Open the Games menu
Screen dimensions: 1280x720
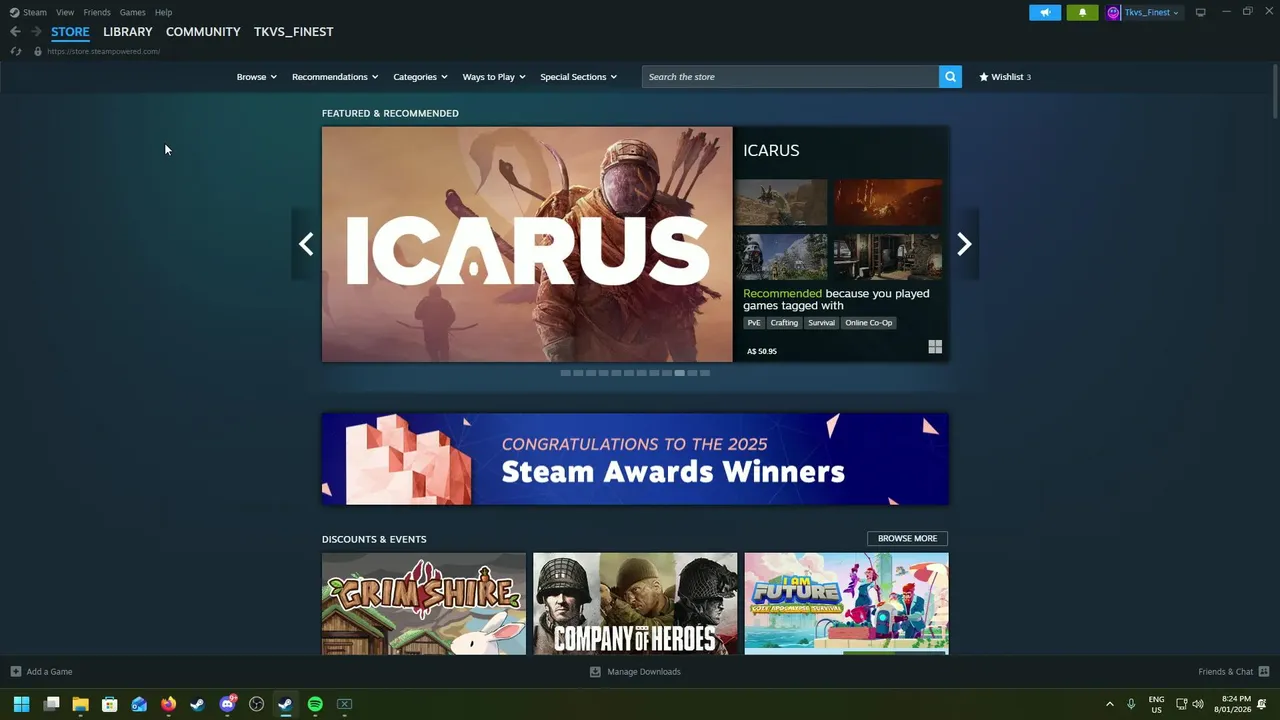tap(132, 12)
